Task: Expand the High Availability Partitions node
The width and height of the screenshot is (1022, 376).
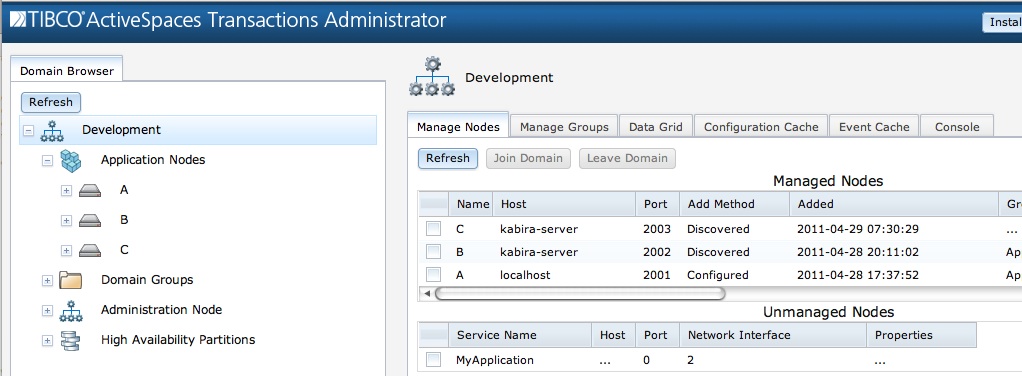Action: tap(47, 340)
